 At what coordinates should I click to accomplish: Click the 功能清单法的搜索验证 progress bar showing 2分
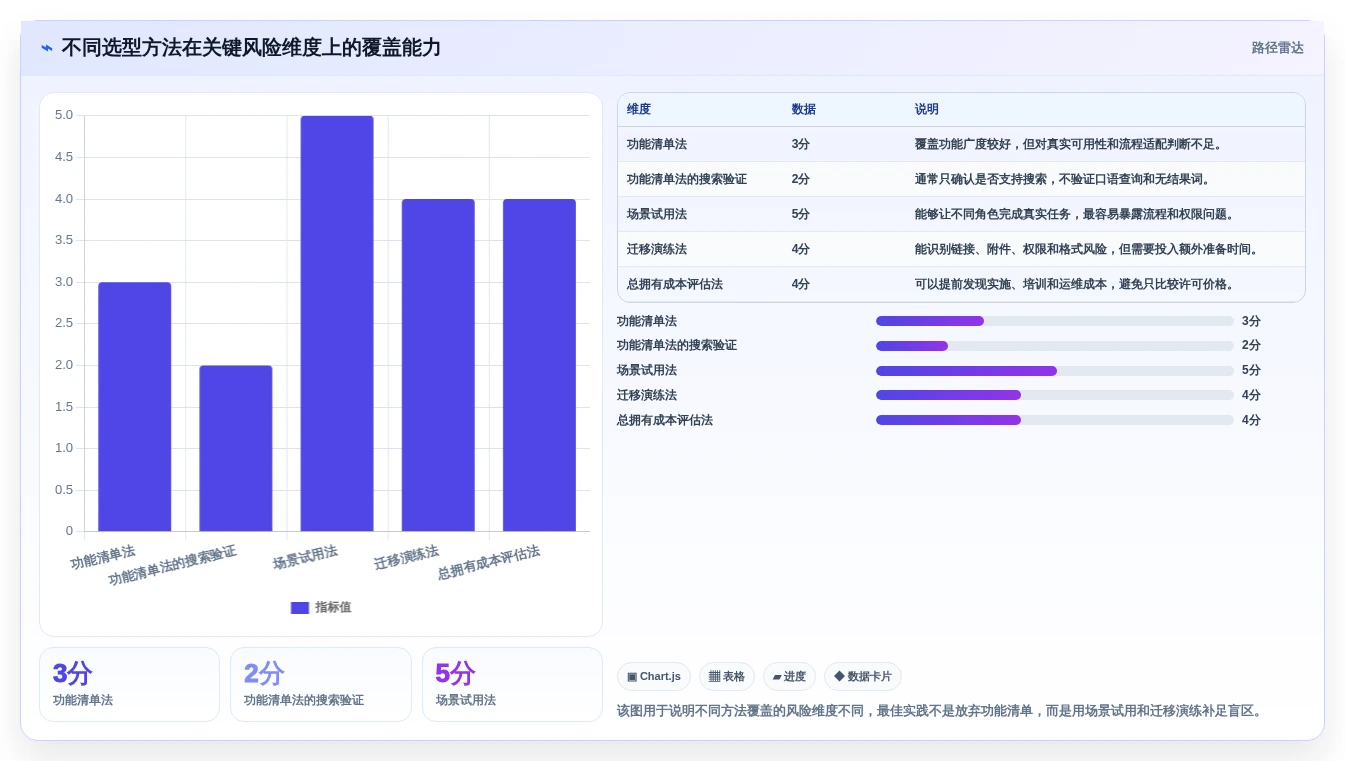coord(1055,346)
